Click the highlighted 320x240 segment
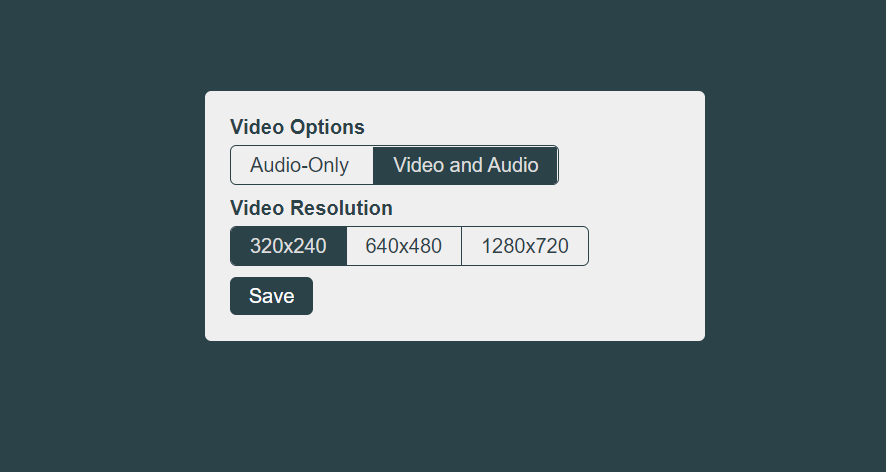Image resolution: width=886 pixels, height=472 pixels. tap(288, 246)
